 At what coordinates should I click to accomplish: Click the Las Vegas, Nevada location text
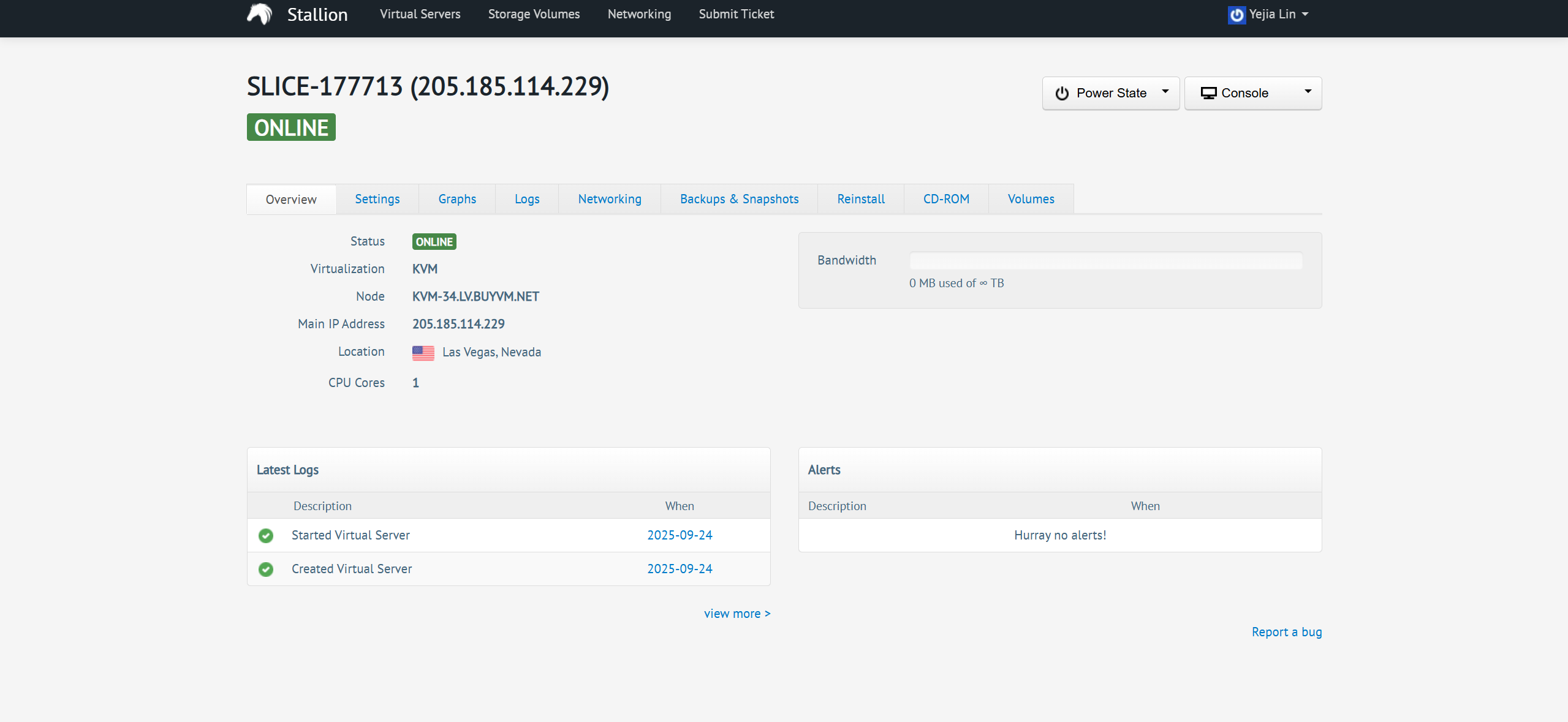491,353
